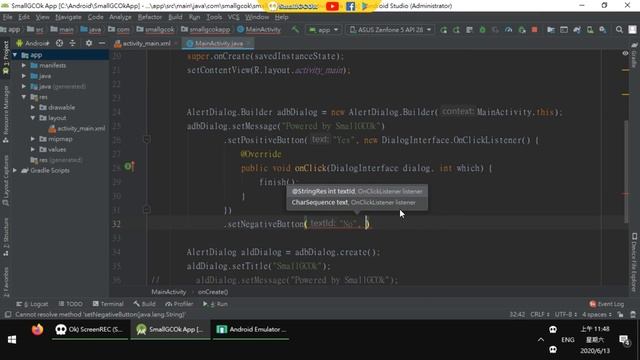Open the Logcat tool window
This screenshot has width=640, height=360.
32,304
